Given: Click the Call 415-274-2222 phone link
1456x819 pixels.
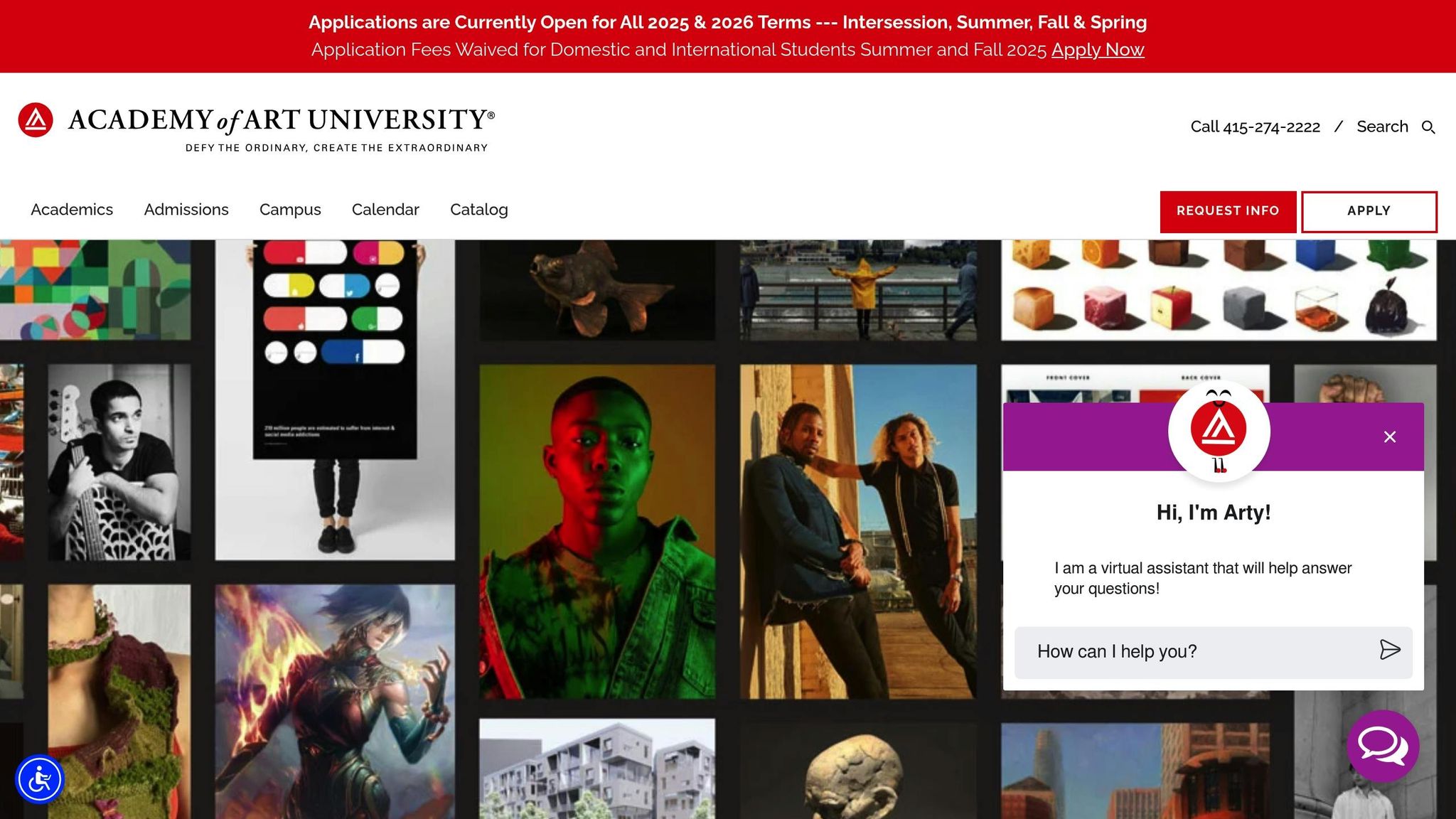Looking at the screenshot, I should pyautogui.click(x=1255, y=127).
